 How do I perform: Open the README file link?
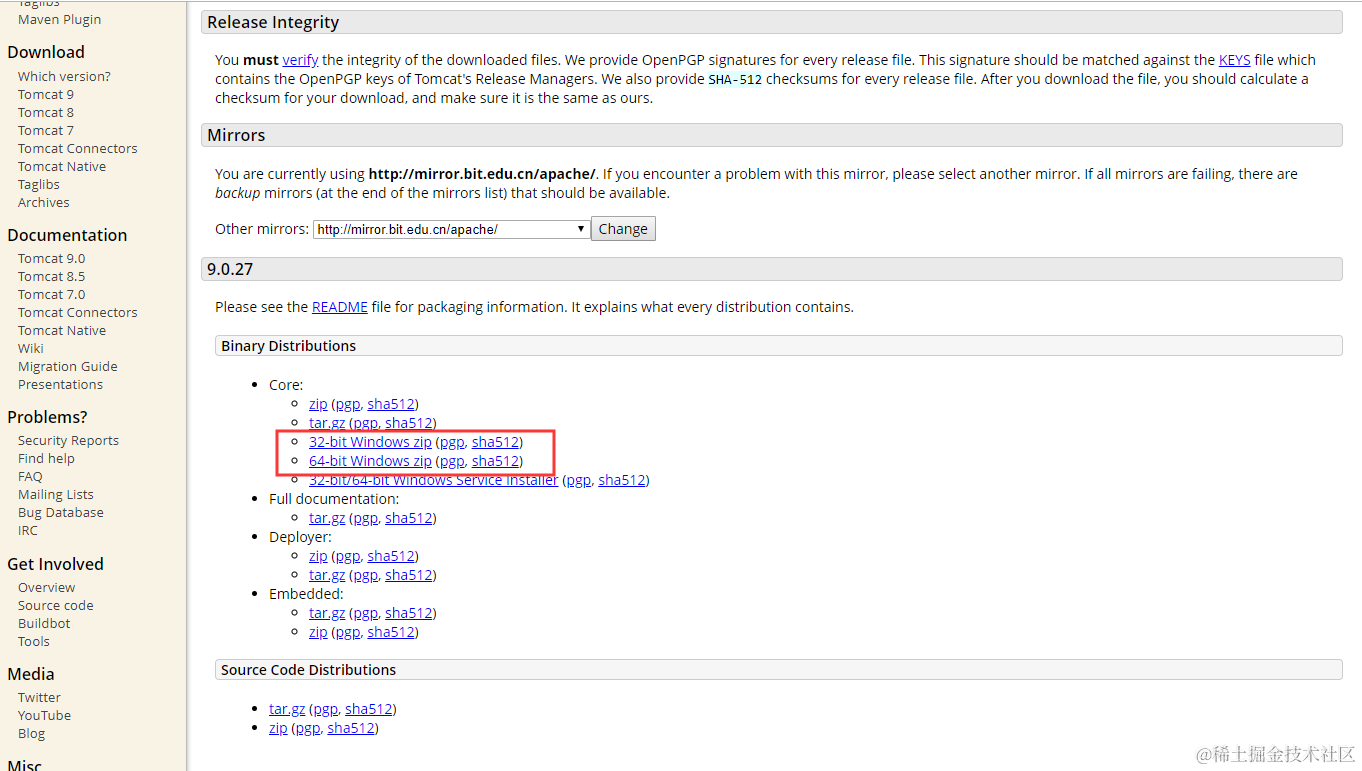(340, 307)
